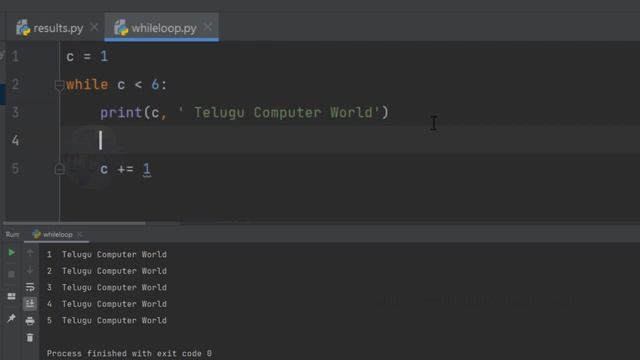Click the Stop process square icon
This screenshot has height=360, width=640.
click(11, 274)
